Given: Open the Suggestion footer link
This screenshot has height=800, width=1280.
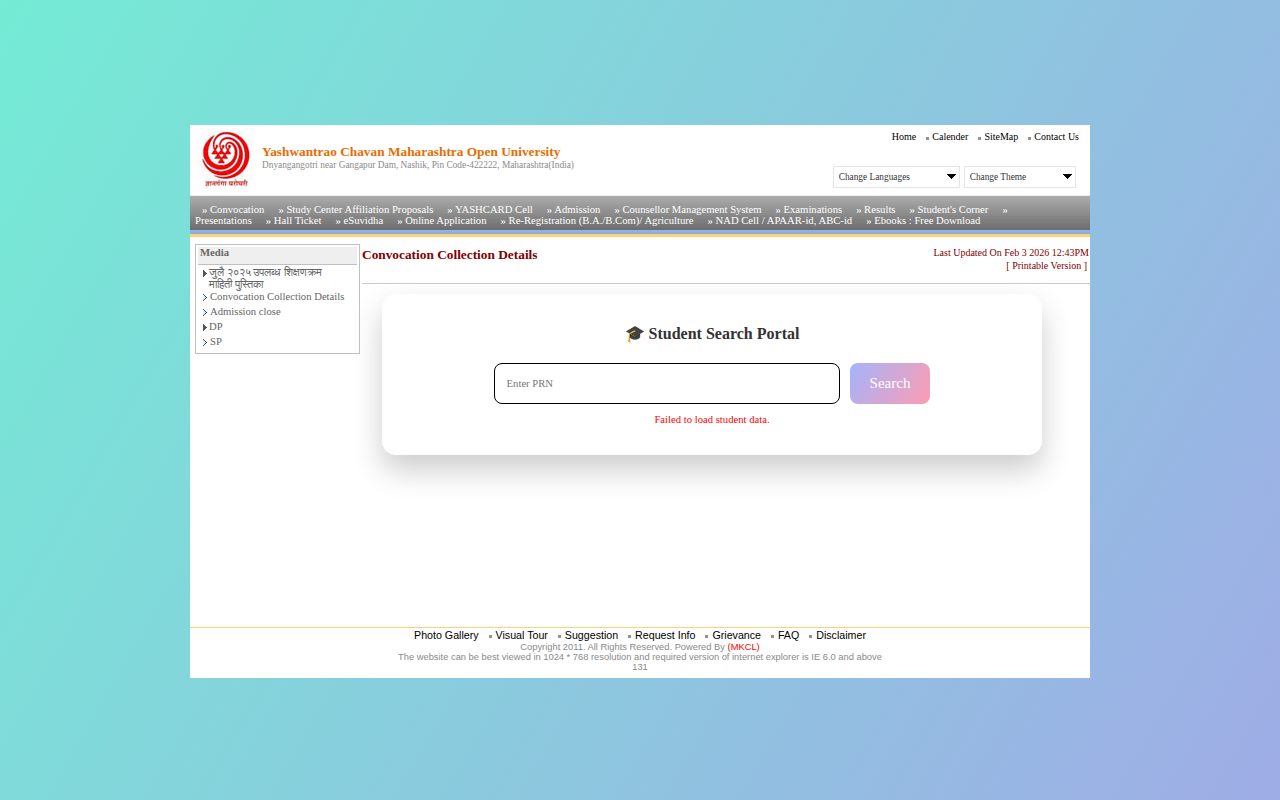Looking at the screenshot, I should point(591,636).
